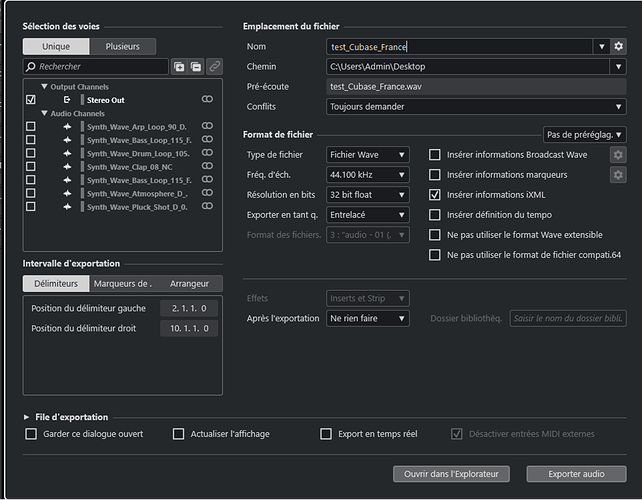This screenshot has height=500, width=642.
Task: Click track icon for Synth_Wave_Clap_08_NC
Action: pos(67,167)
